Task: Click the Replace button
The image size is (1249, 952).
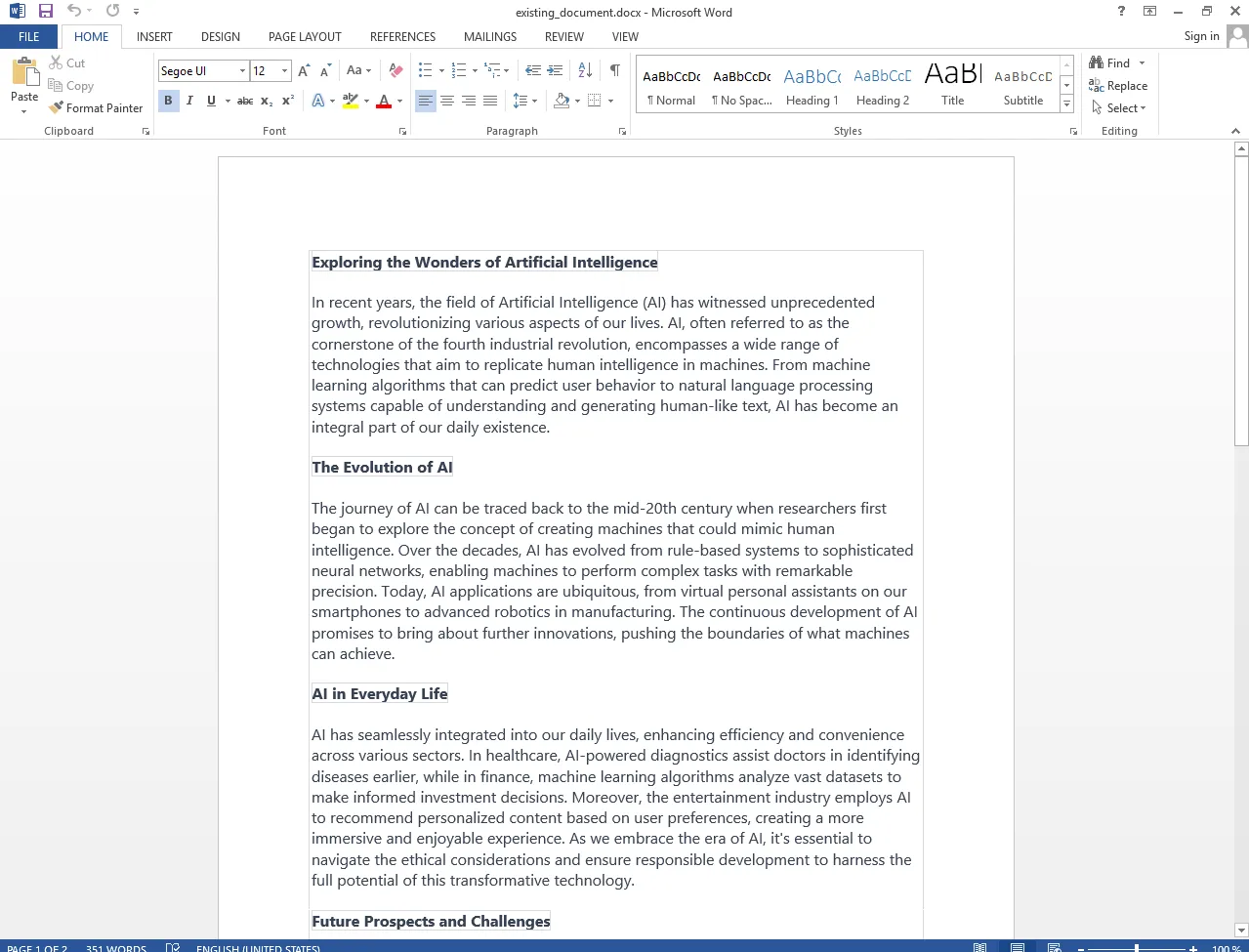Action: tap(1118, 86)
